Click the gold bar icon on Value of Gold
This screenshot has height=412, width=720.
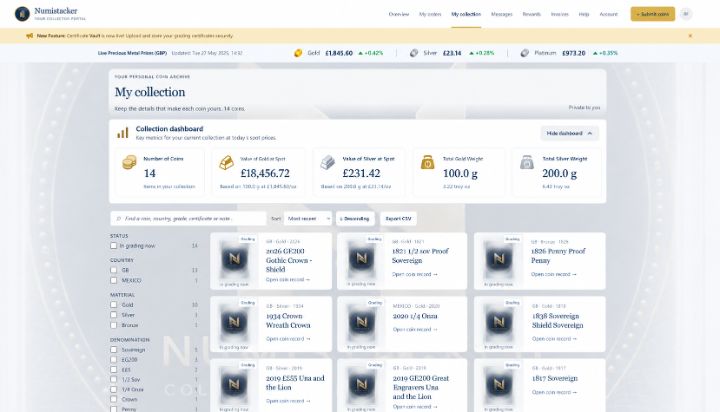click(226, 162)
